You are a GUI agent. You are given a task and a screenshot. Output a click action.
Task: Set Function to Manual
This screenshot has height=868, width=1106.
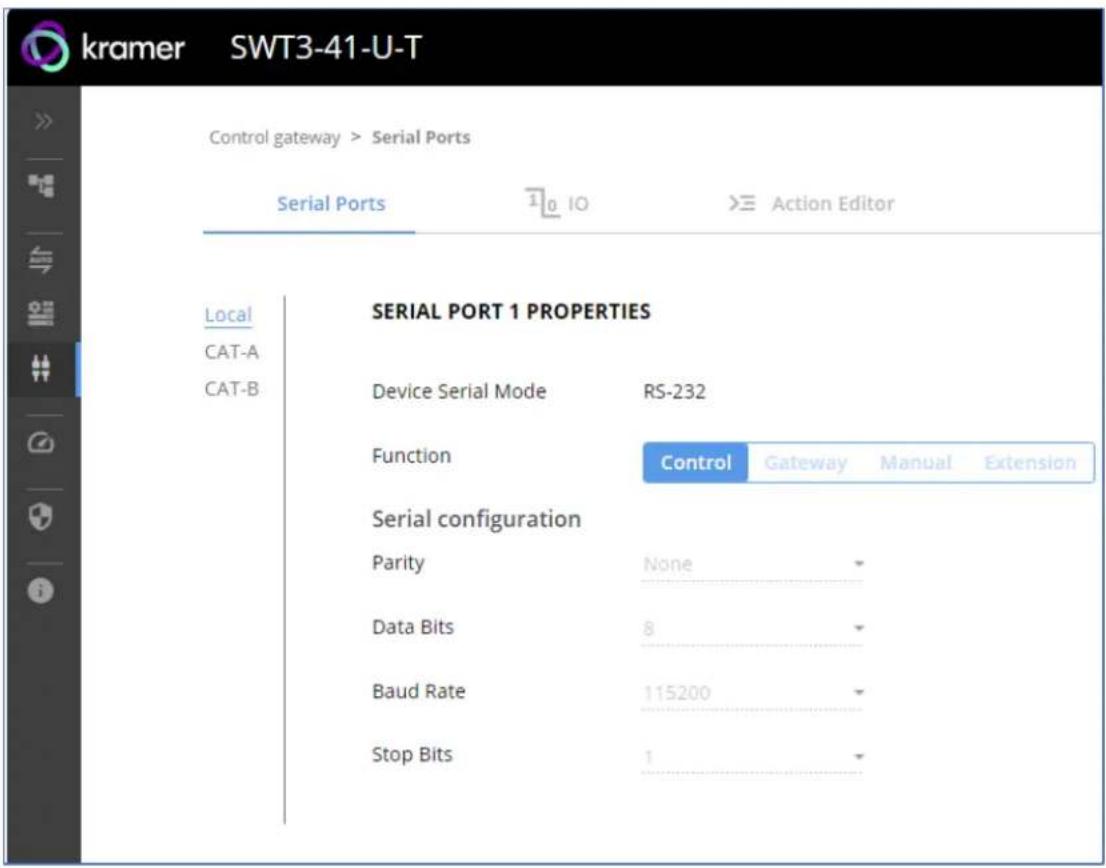(x=916, y=463)
